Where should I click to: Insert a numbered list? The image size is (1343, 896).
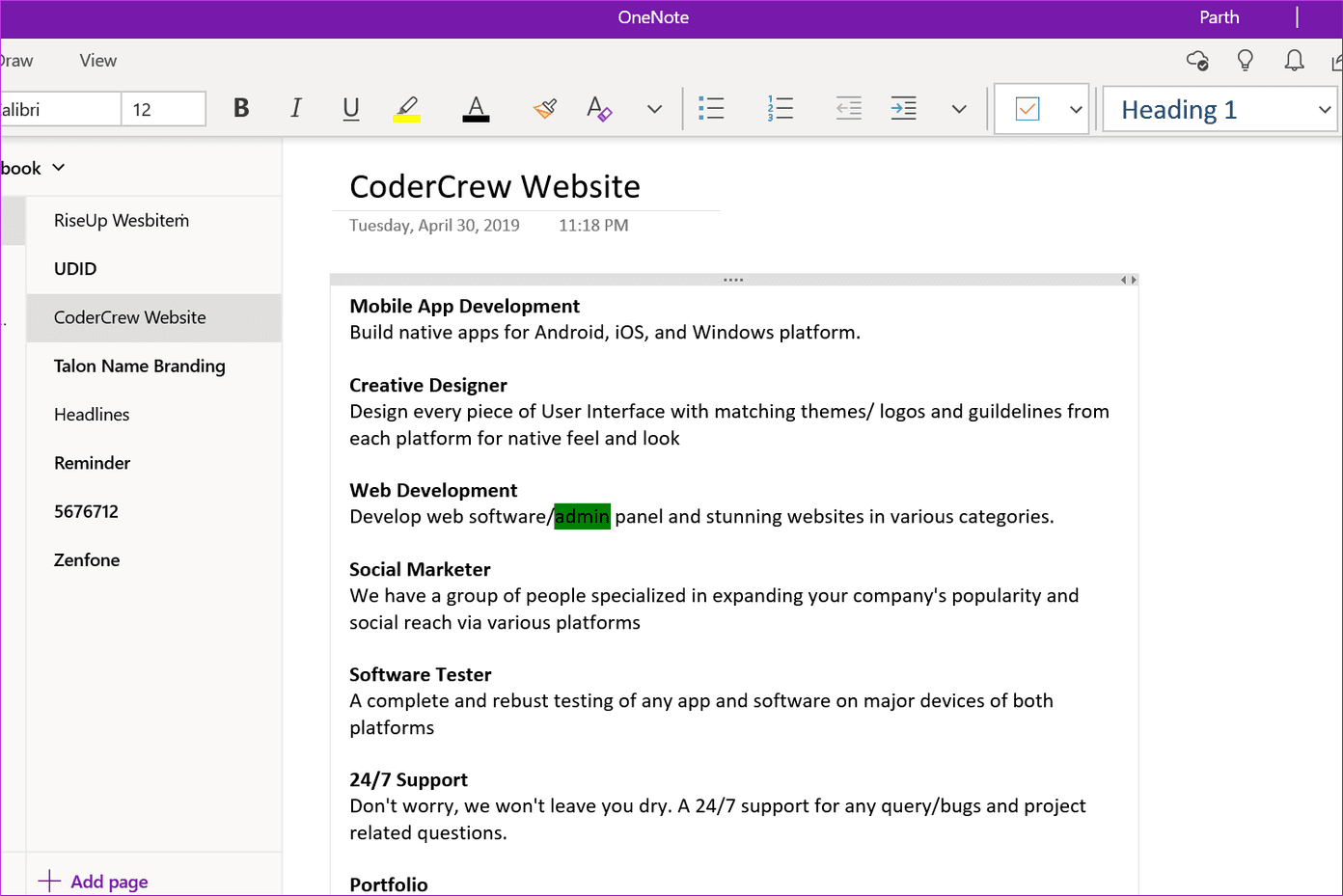[780, 109]
